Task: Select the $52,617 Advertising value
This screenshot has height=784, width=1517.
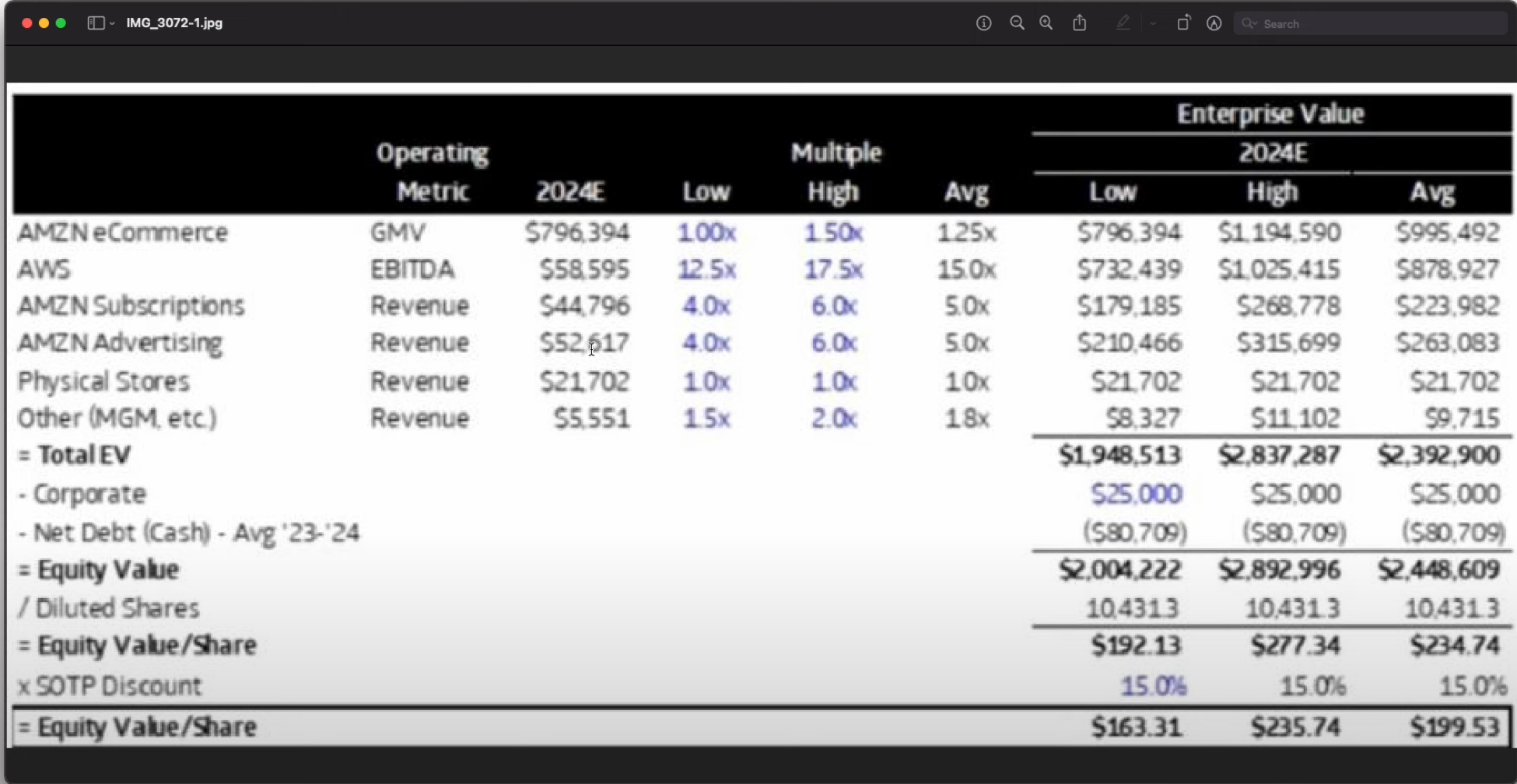Action: [x=585, y=343]
